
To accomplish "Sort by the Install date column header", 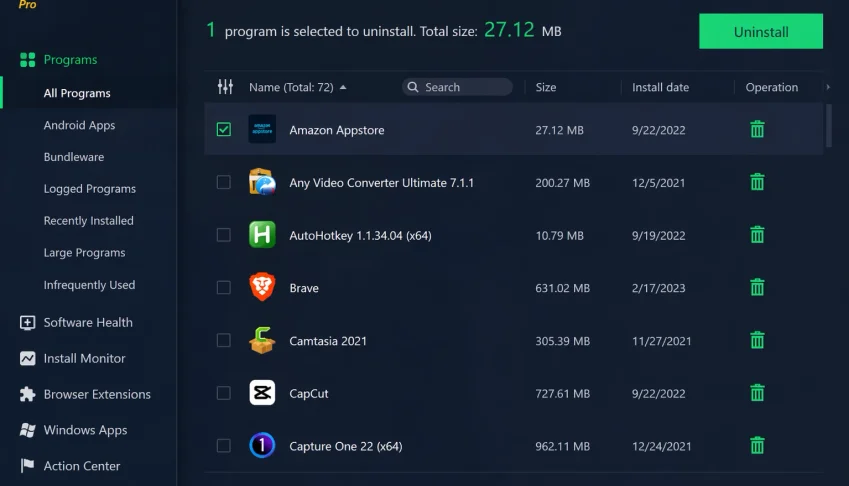I will 660,87.
